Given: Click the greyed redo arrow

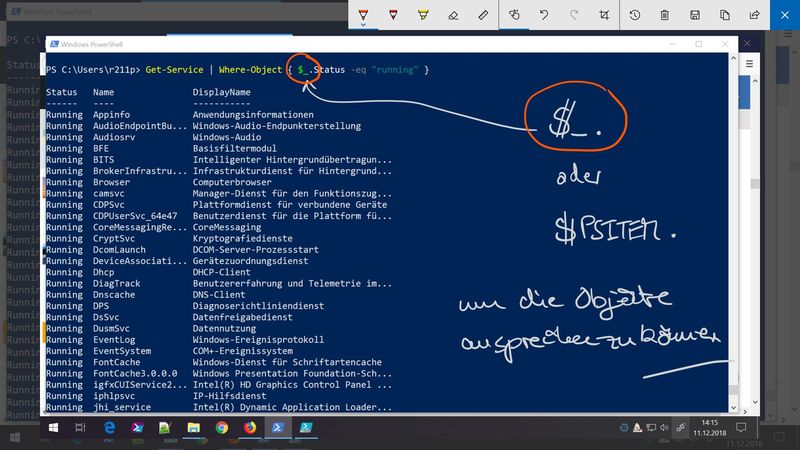Looking at the screenshot, I should (574, 15).
